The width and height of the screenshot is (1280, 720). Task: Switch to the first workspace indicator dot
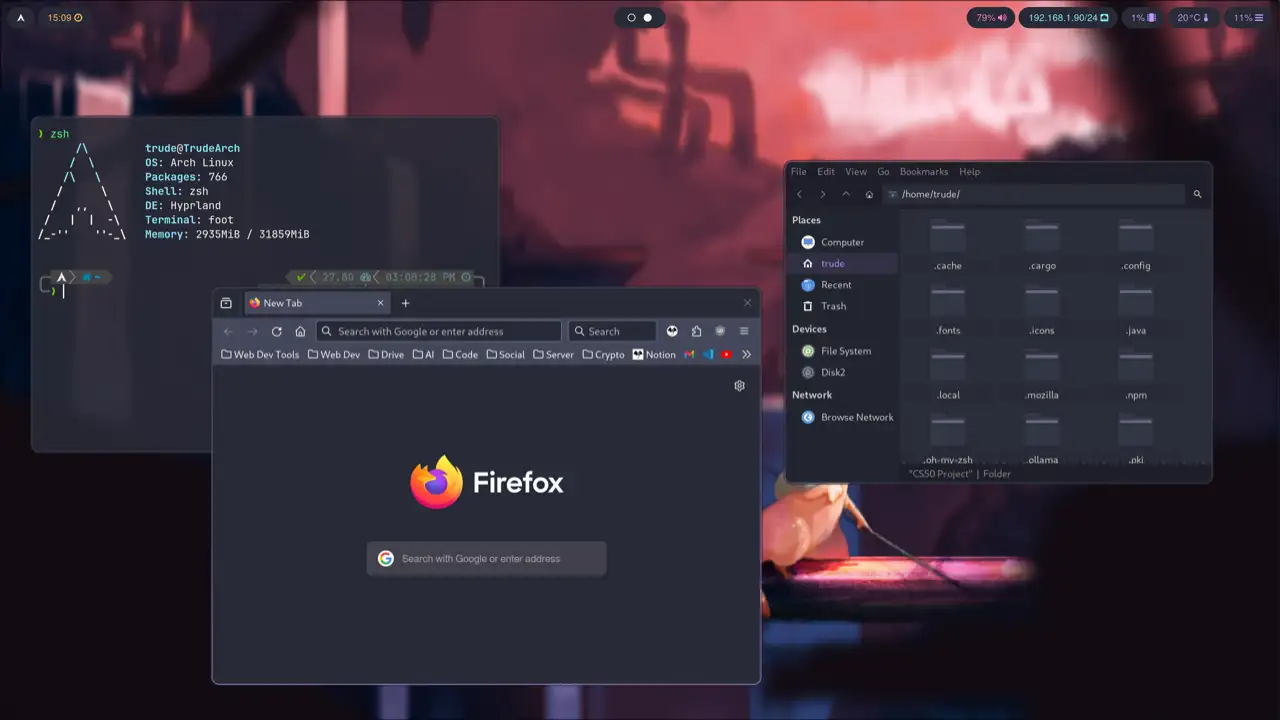[631, 17]
